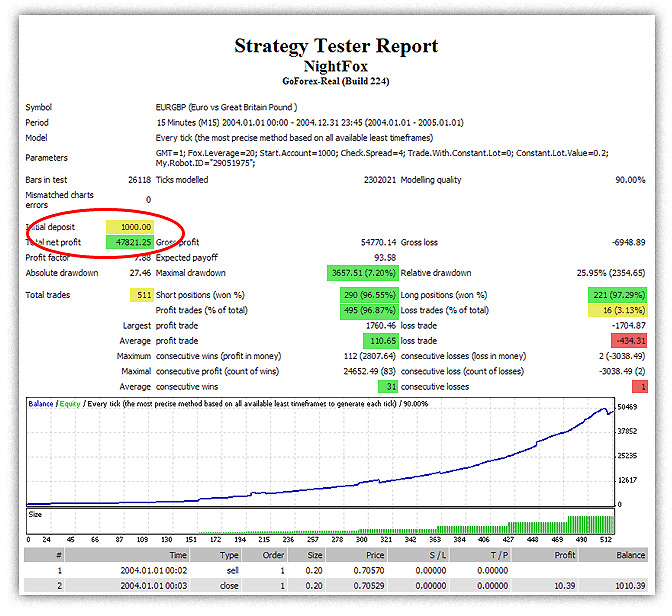672x616 pixels.
Task: Click the 'sell' type cell in row 1
Action: pyautogui.click(x=233, y=571)
